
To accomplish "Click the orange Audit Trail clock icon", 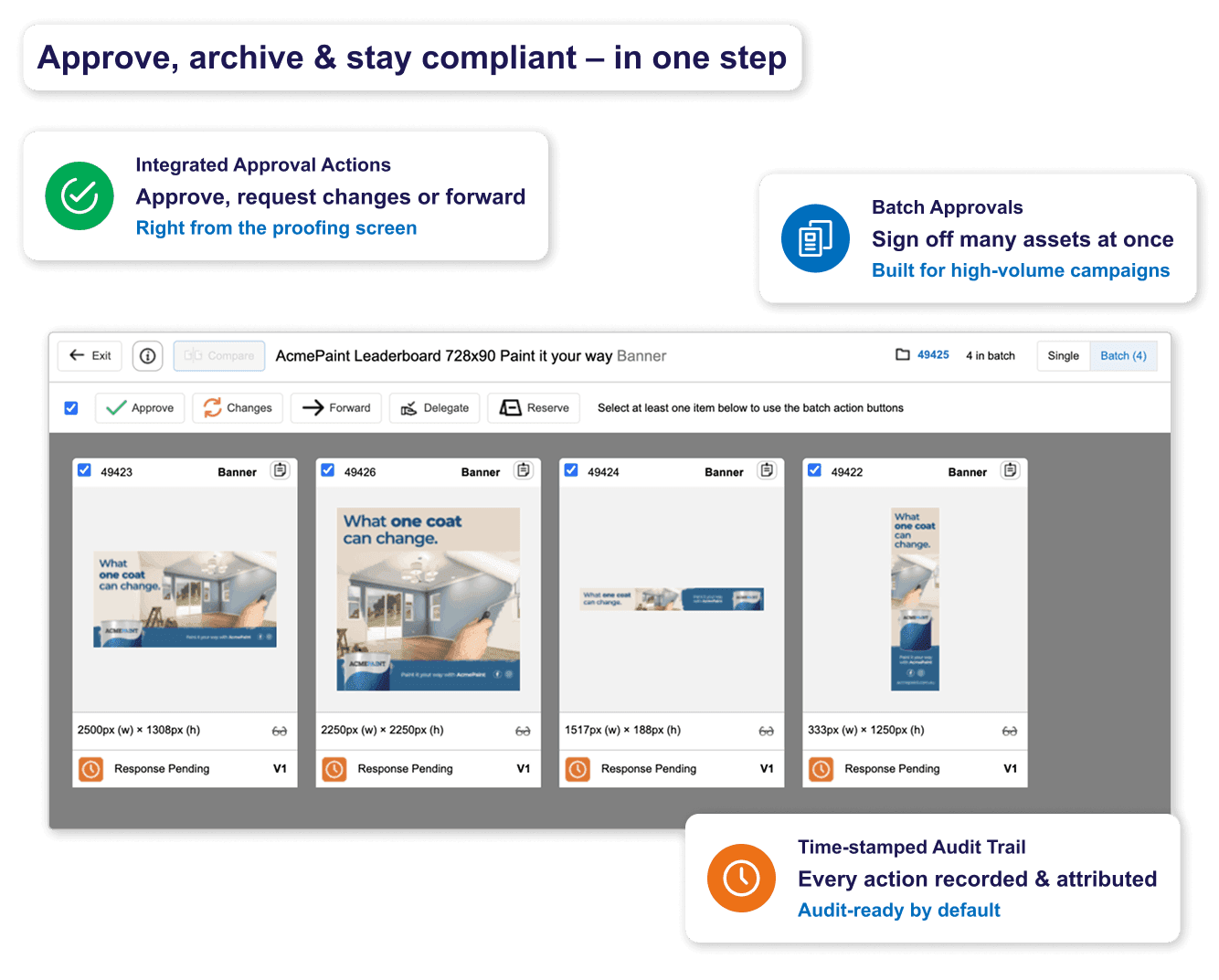I will (x=741, y=878).
